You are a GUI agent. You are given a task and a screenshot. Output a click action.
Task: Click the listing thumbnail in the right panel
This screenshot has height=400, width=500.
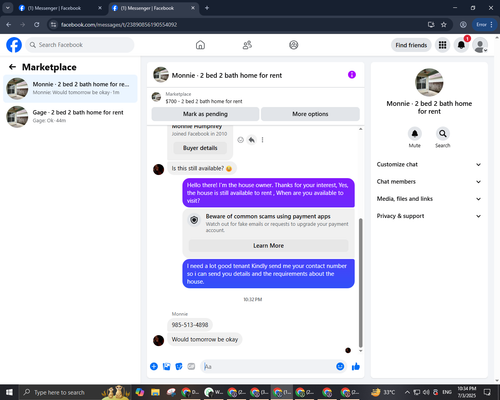pyautogui.click(x=429, y=82)
